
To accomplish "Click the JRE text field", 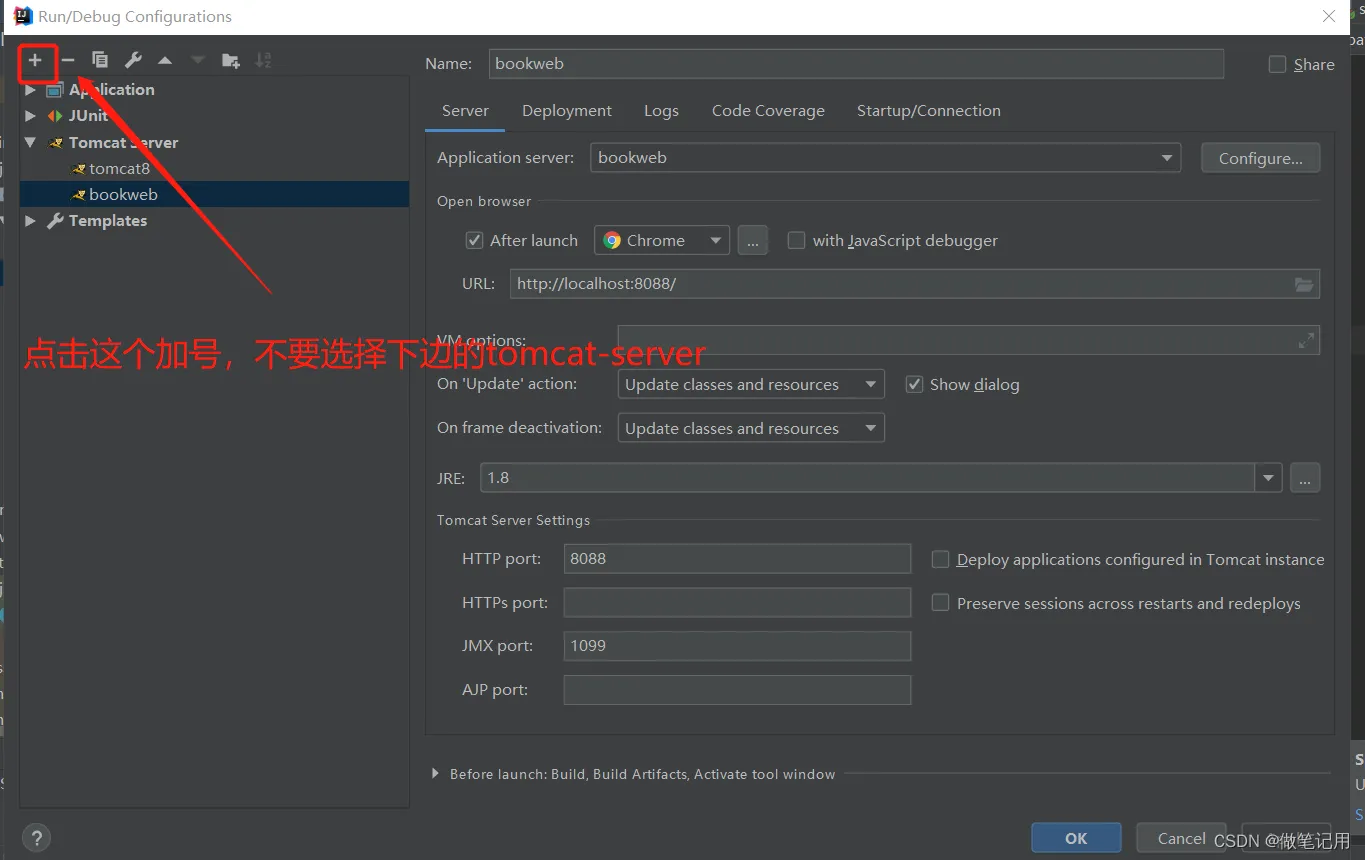I will pyautogui.click(x=868, y=478).
